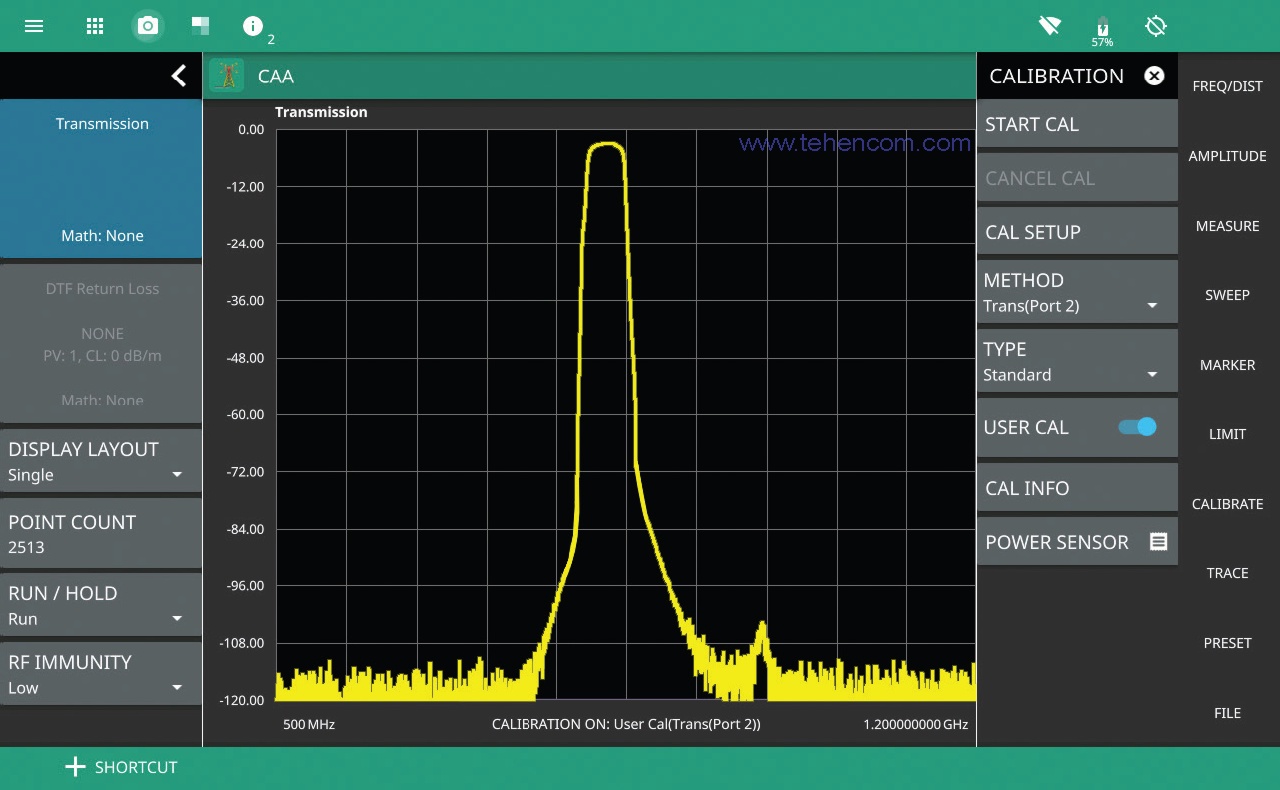Open the CALIBRATE menu
The height and width of the screenshot is (790, 1280).
pyautogui.click(x=1228, y=504)
